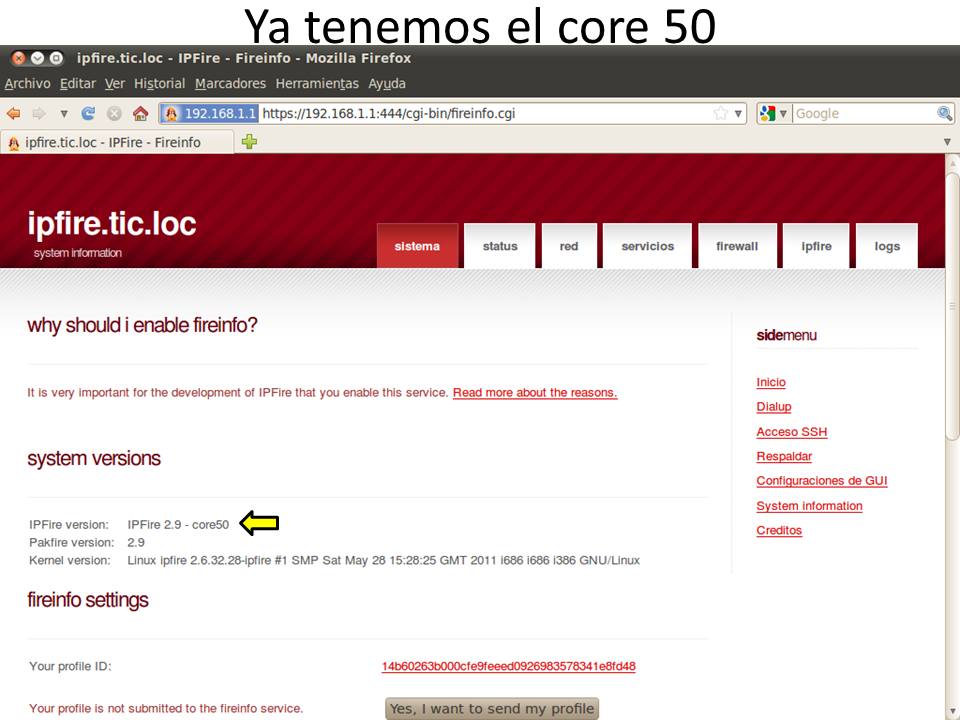The image size is (960, 720).
Task: Open the Acceso SSH side menu link
Action: tap(791, 432)
